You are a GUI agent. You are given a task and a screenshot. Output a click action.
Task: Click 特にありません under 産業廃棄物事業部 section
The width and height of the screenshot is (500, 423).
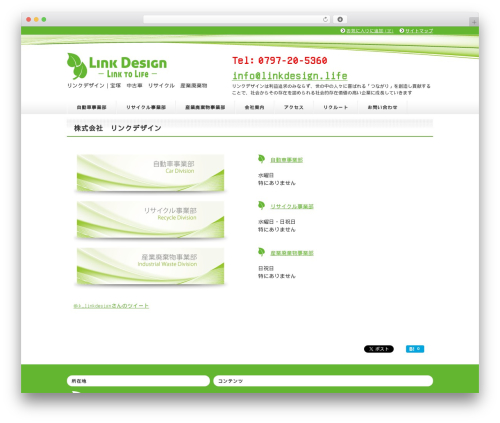click(277, 276)
